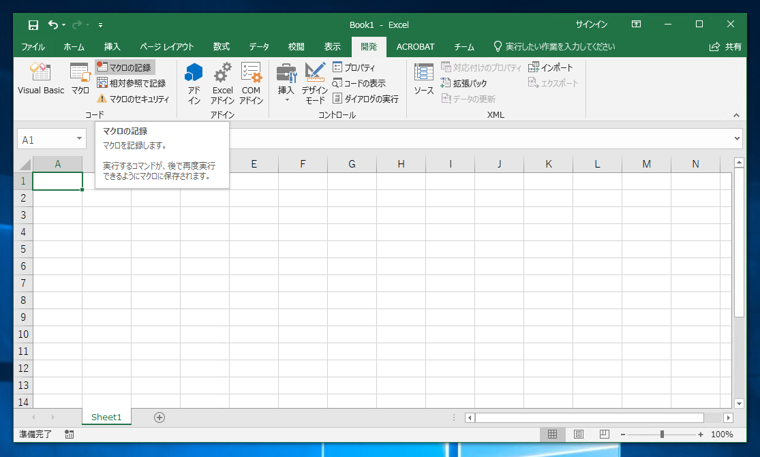The width and height of the screenshot is (760, 457).
Task: Select column H header
Action: [401, 164]
